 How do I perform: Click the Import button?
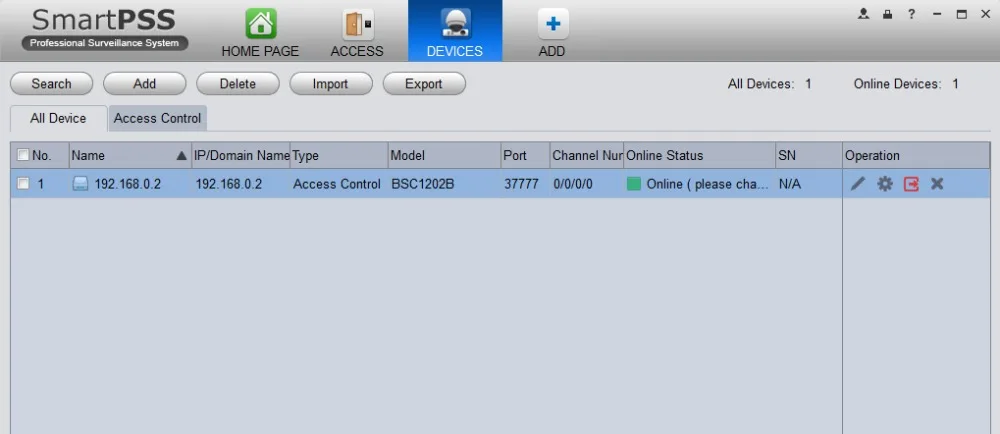tap(330, 83)
